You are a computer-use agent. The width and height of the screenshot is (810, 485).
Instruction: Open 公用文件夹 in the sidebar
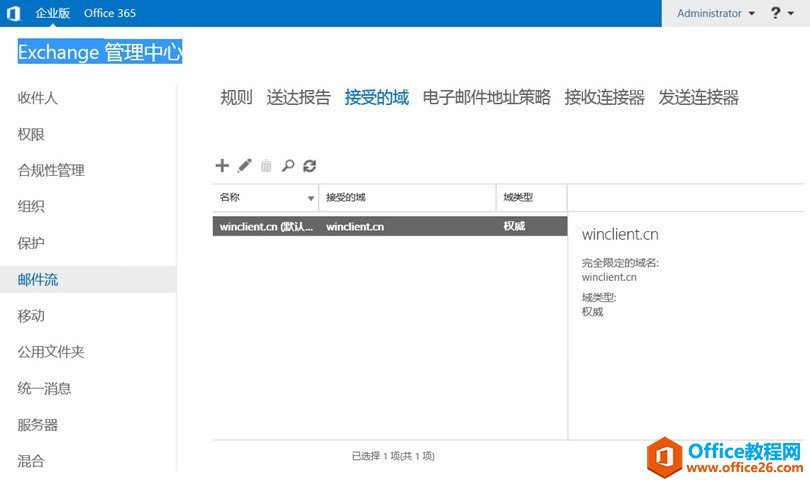point(51,352)
